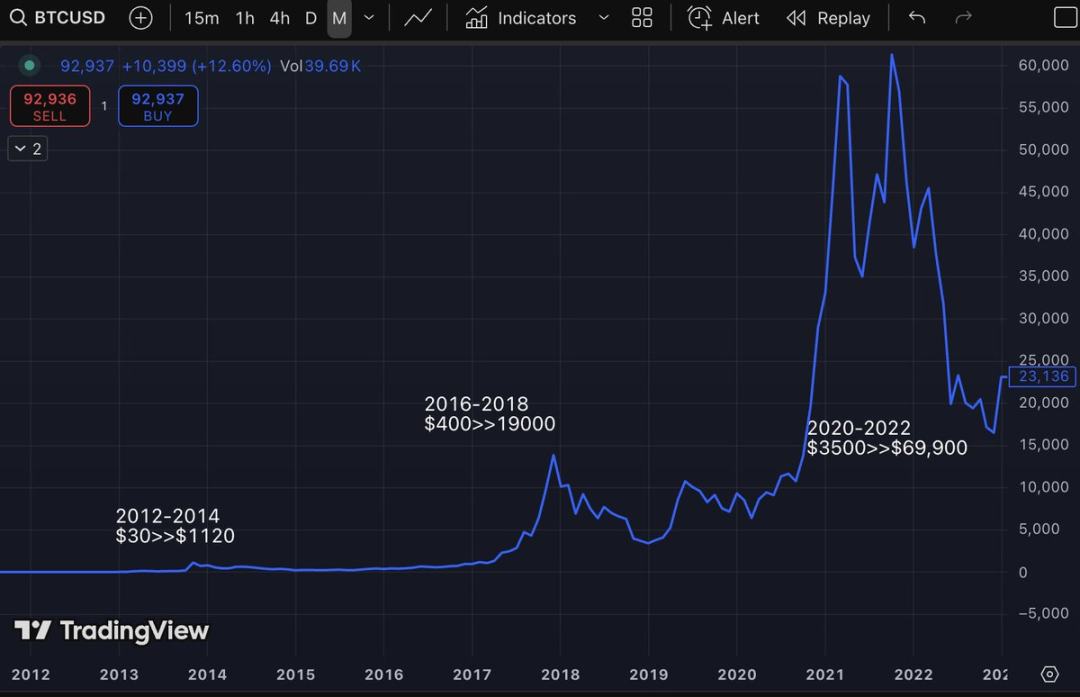
Task: Switch to the 4h timeframe
Action: pyautogui.click(x=279, y=18)
